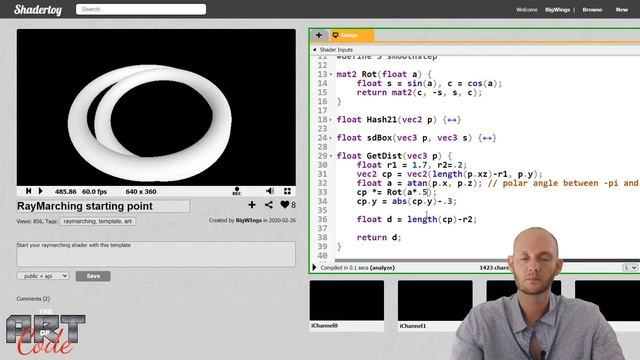Unfold sdBox body via the arrow marker
This screenshot has height=360, width=640.
(487, 138)
